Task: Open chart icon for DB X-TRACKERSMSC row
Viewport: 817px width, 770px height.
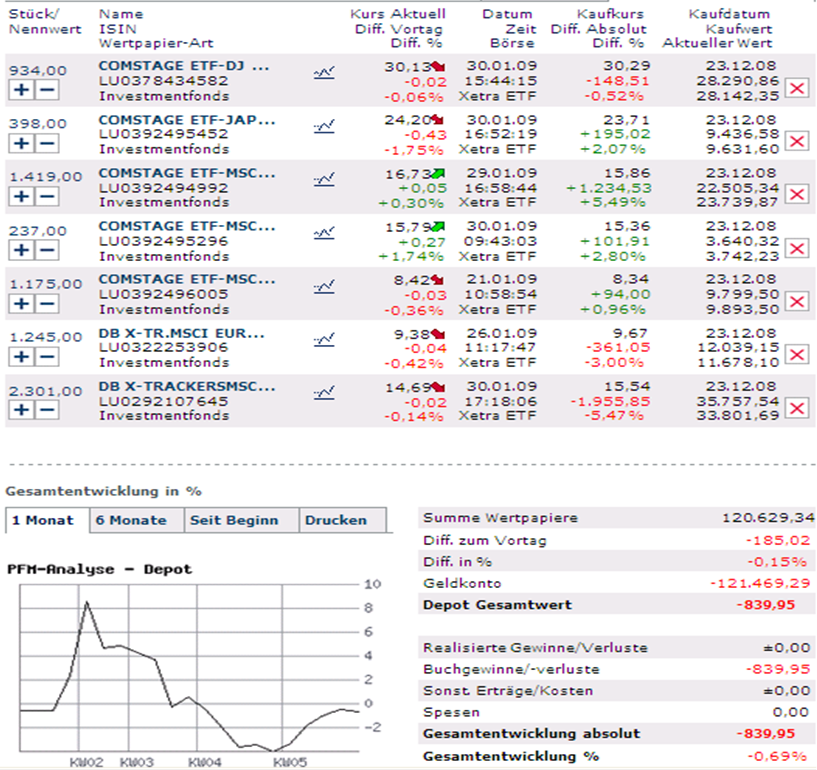Action: (x=324, y=392)
